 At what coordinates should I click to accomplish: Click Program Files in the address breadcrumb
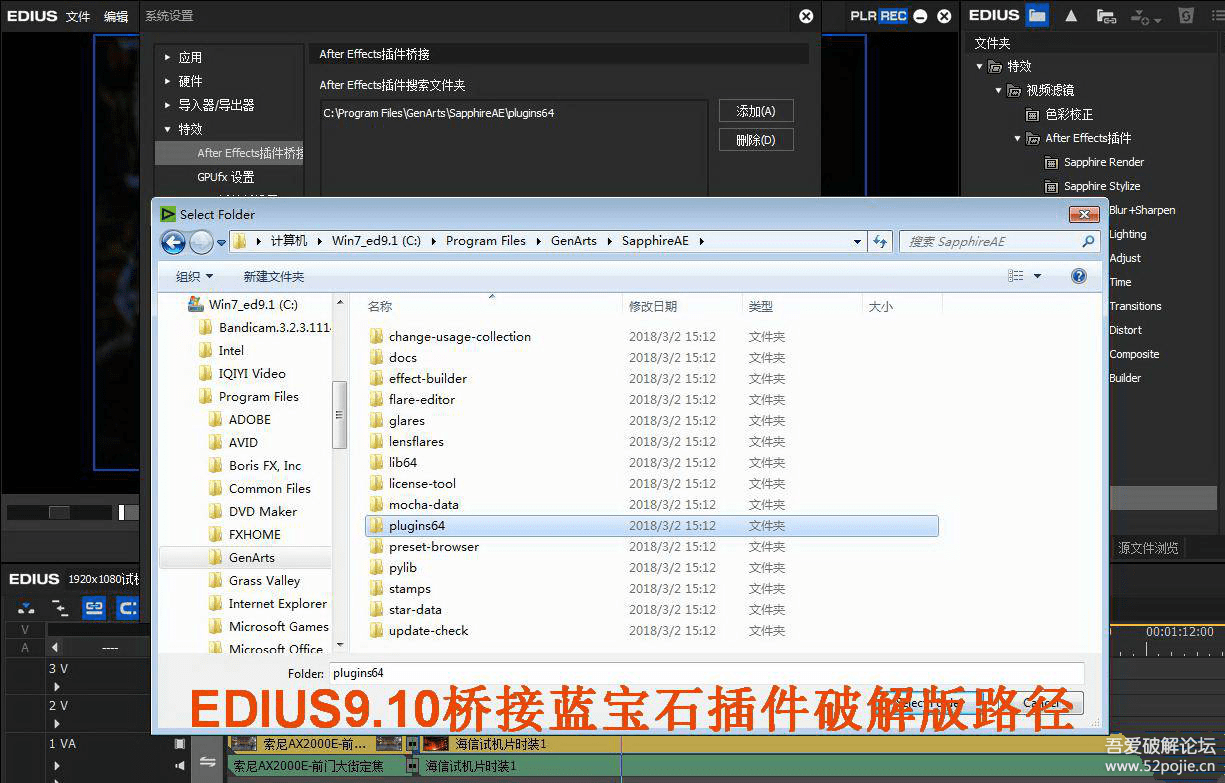pos(486,241)
